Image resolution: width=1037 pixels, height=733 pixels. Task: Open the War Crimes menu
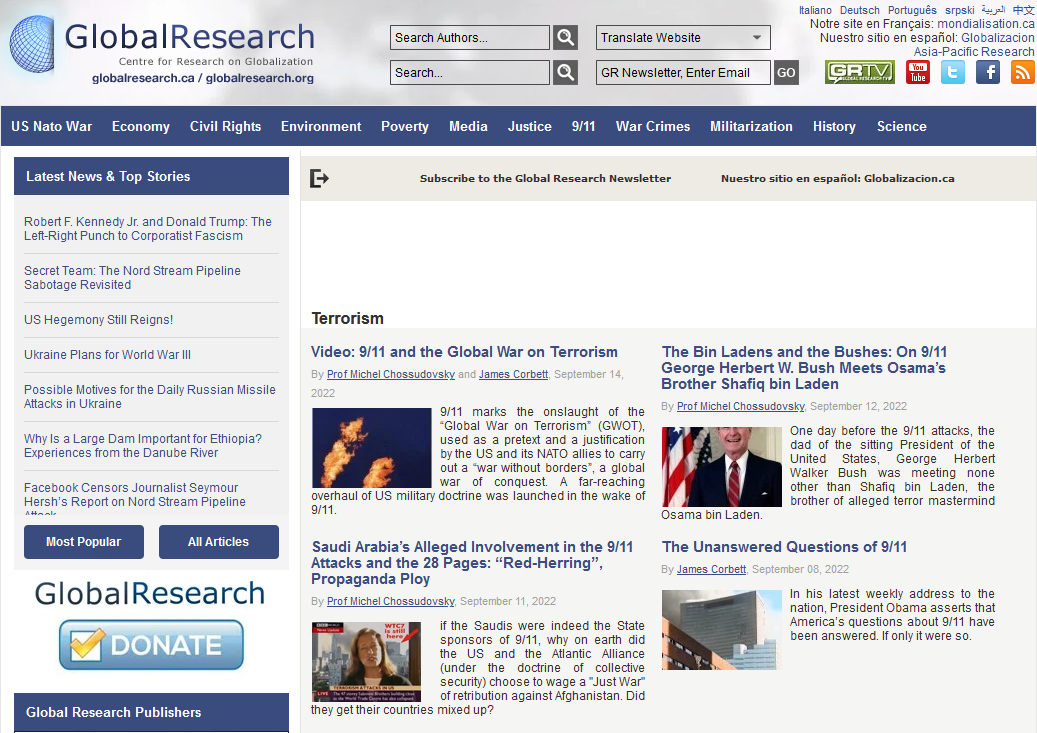point(653,126)
